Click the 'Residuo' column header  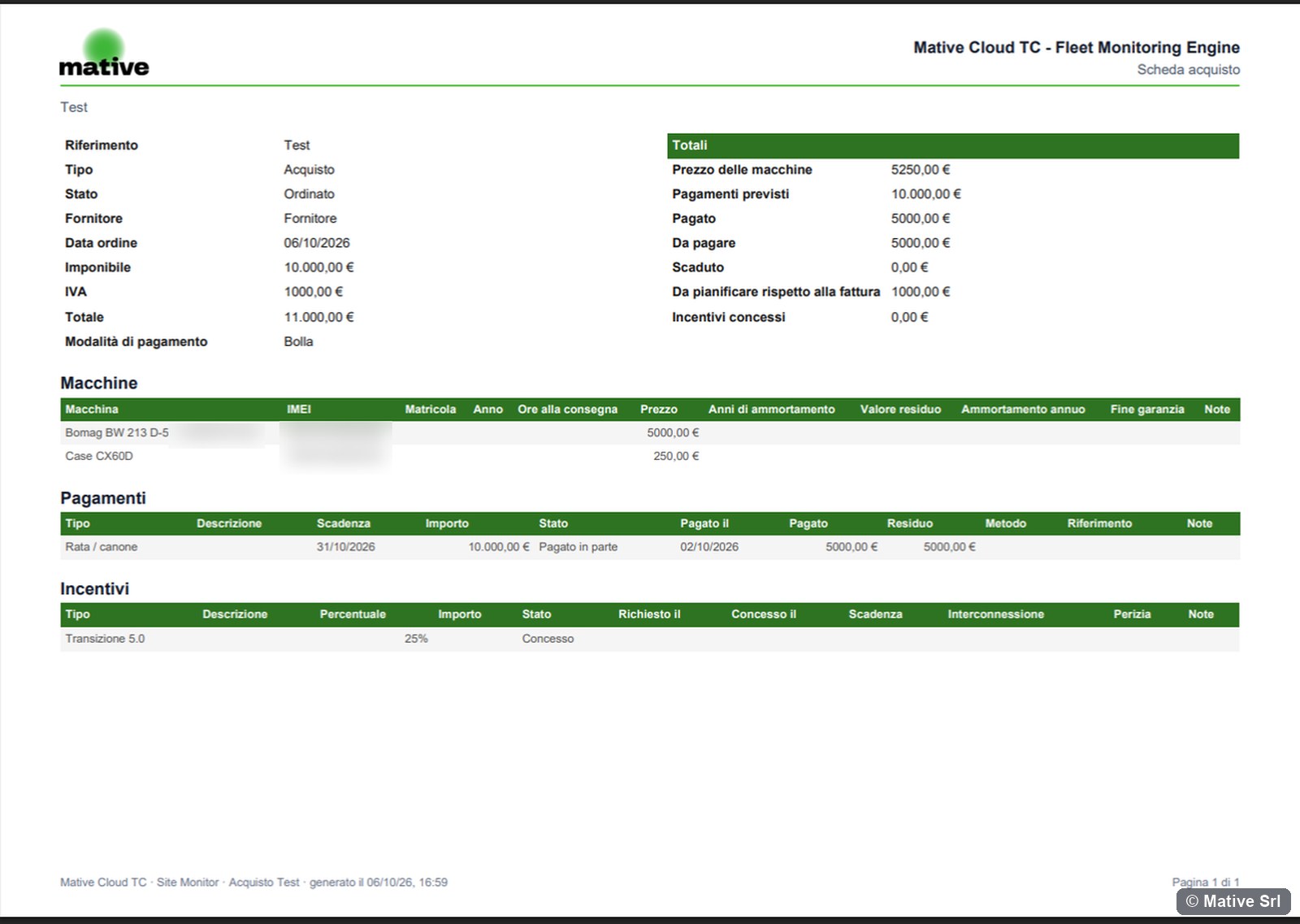(910, 524)
